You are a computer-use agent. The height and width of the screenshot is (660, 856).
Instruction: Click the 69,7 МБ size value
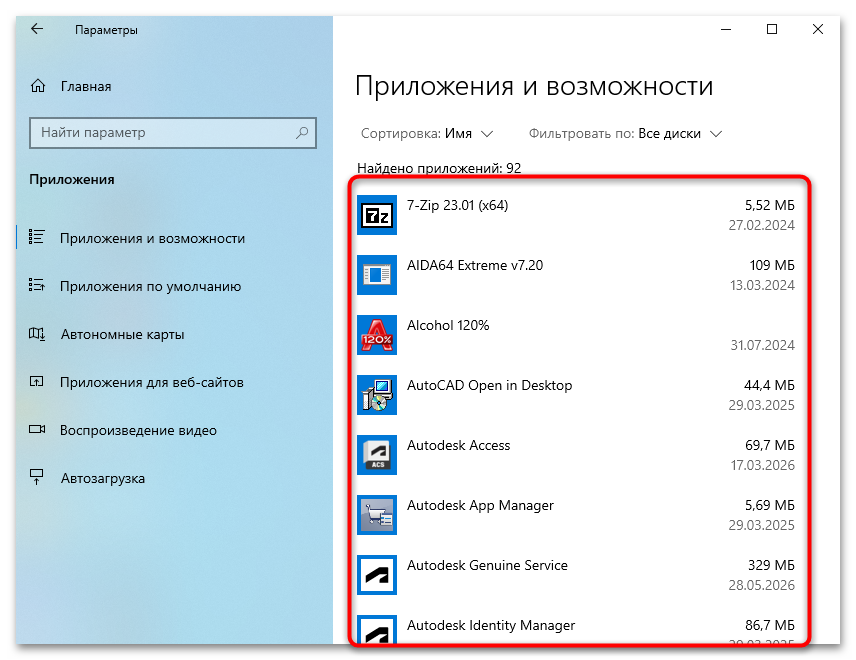[x=770, y=445]
